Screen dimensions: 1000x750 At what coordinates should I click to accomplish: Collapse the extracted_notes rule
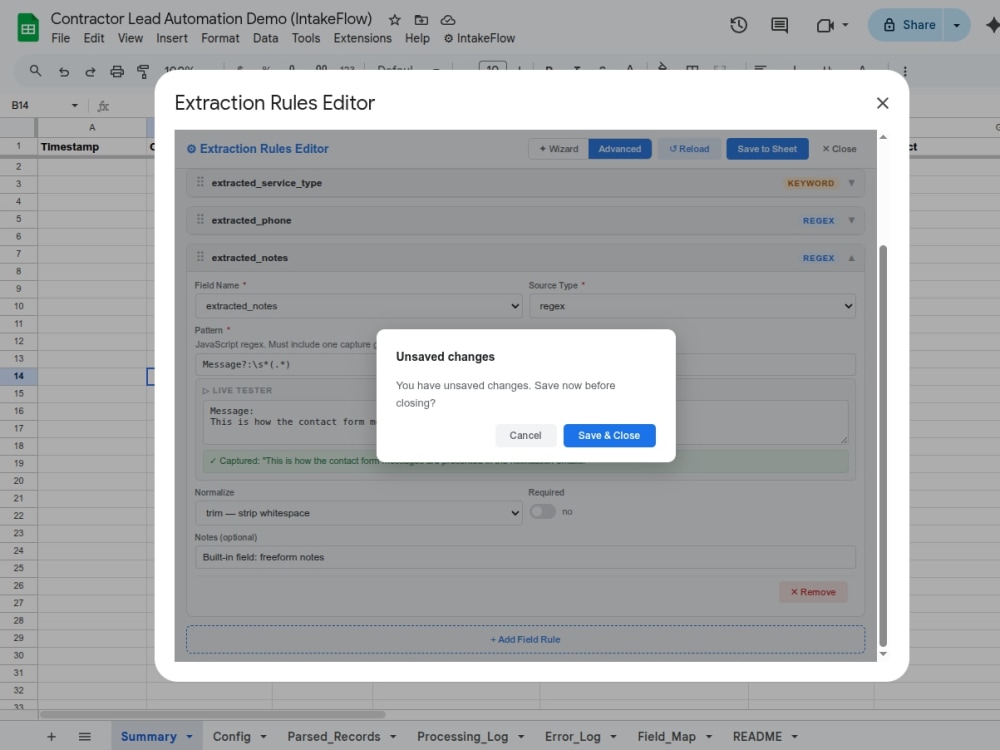pyautogui.click(x=851, y=258)
